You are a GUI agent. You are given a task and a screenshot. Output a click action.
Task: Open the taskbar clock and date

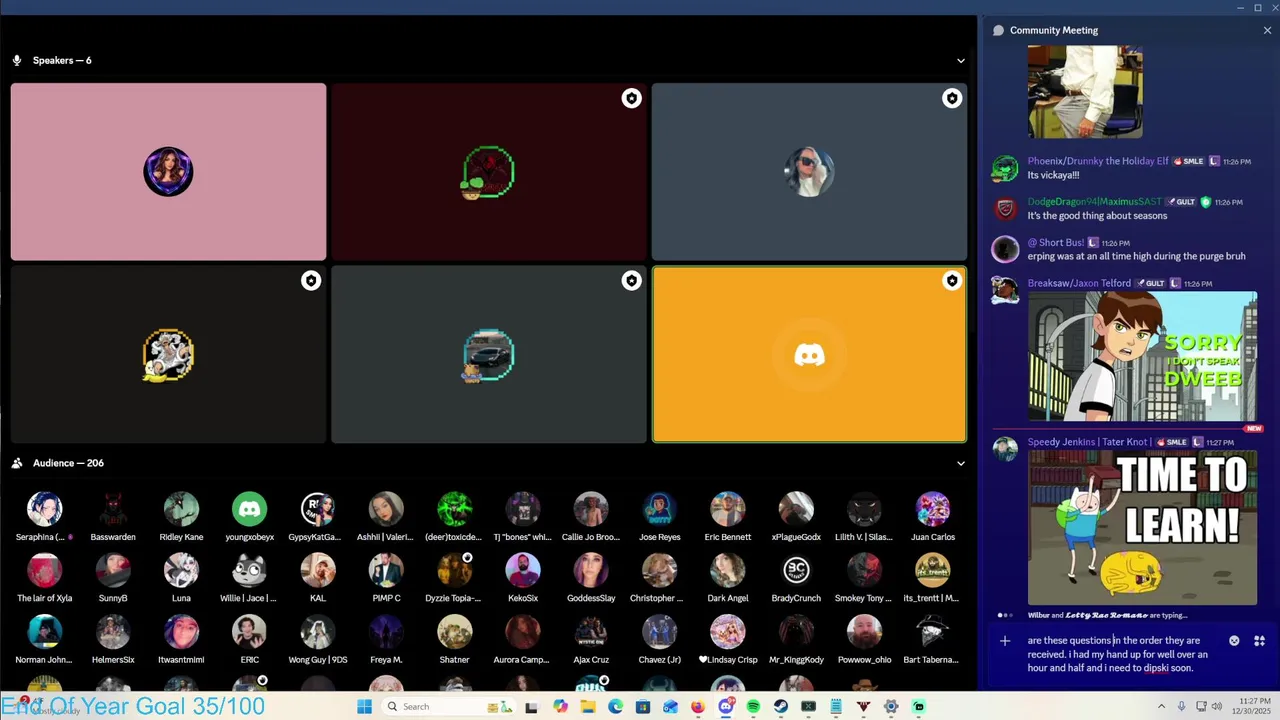(1253, 707)
